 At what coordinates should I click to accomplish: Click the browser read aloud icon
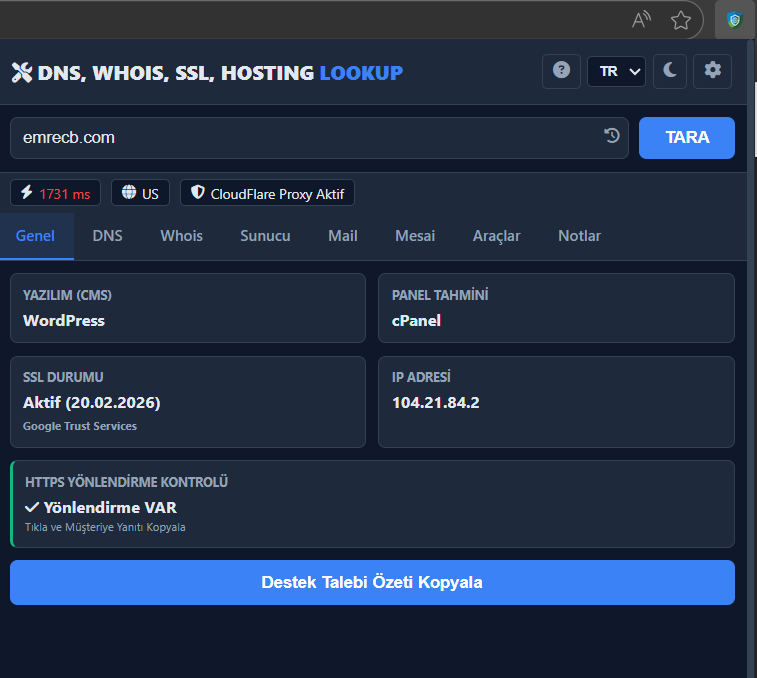[x=642, y=20]
